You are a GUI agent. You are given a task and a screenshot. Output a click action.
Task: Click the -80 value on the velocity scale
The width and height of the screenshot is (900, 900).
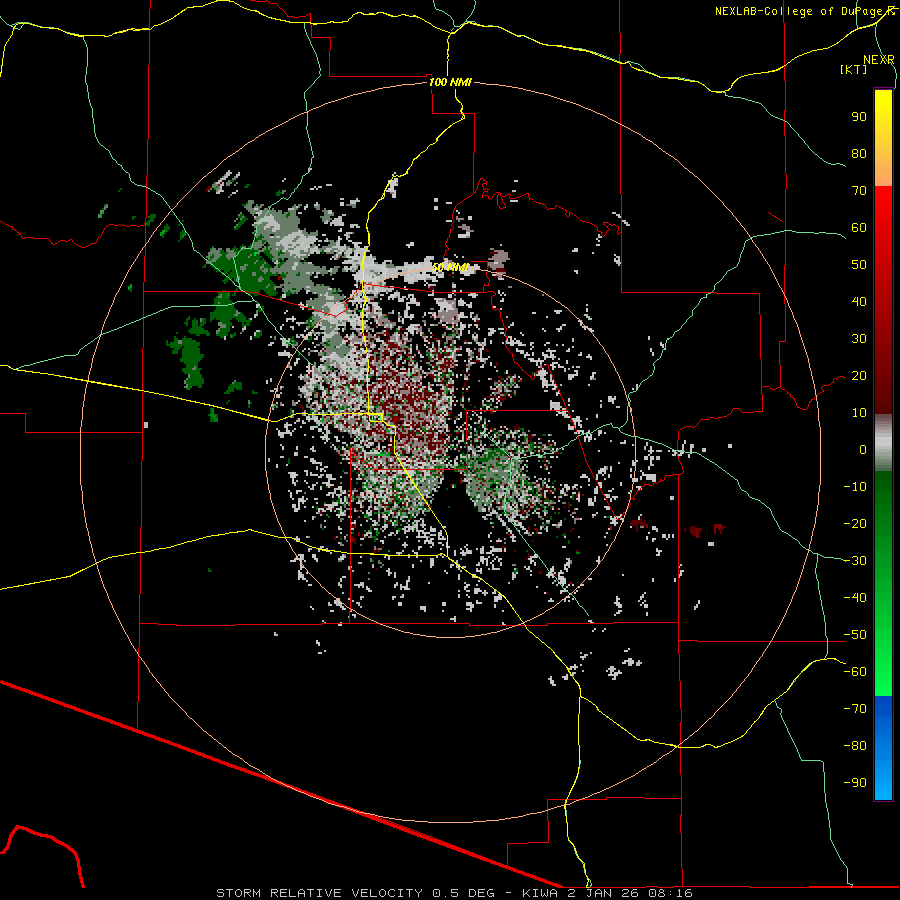[x=855, y=746]
